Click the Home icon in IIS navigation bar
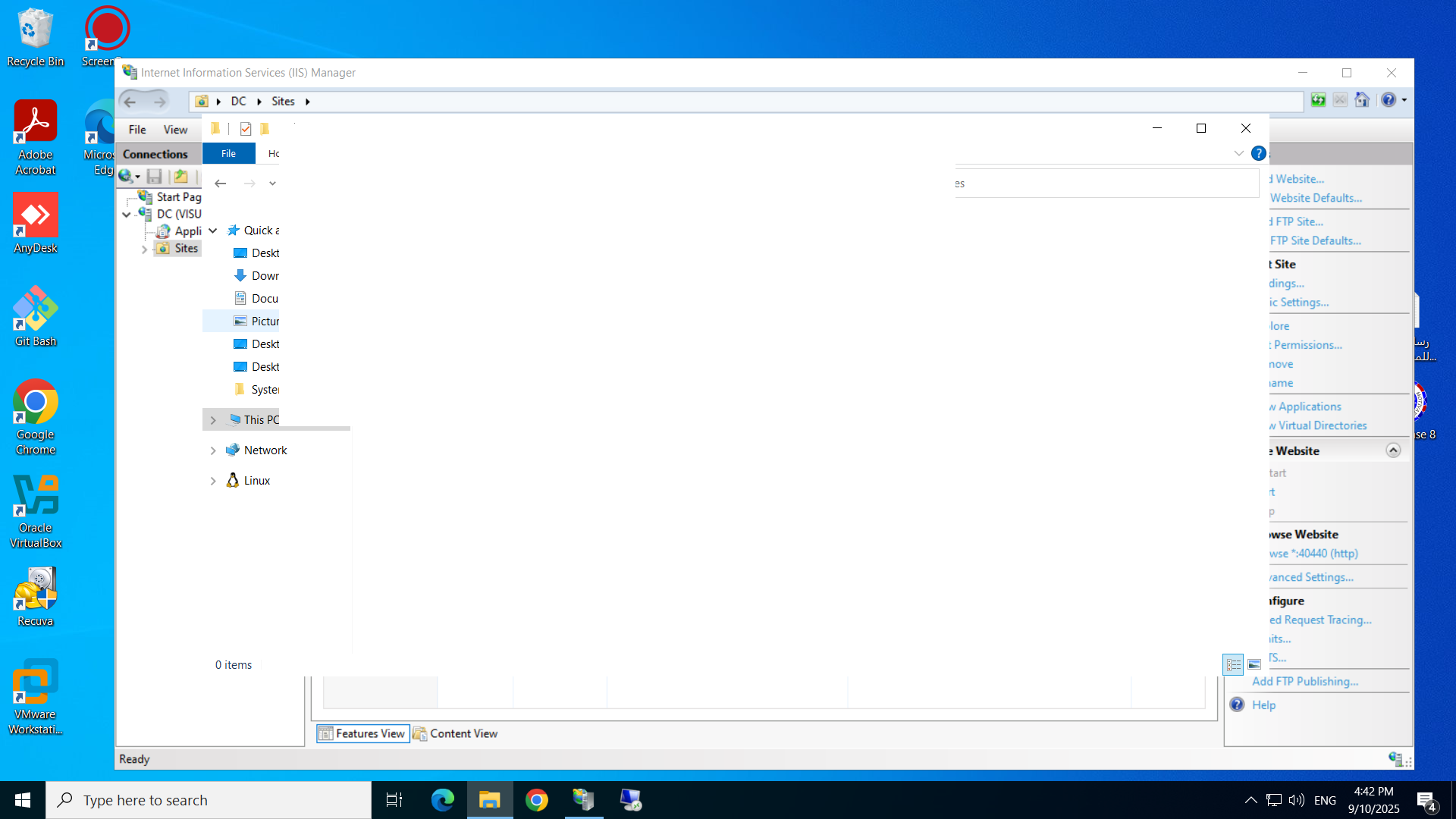Viewport: 1456px width, 819px height. pos(1362,100)
